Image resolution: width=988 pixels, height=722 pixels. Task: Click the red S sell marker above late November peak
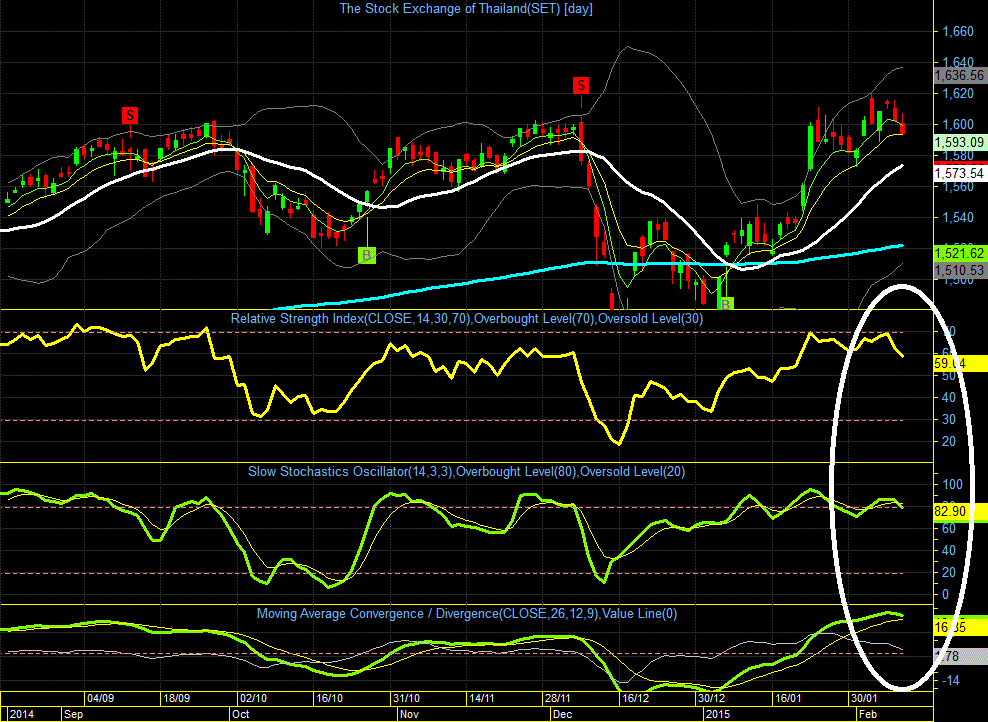click(581, 86)
